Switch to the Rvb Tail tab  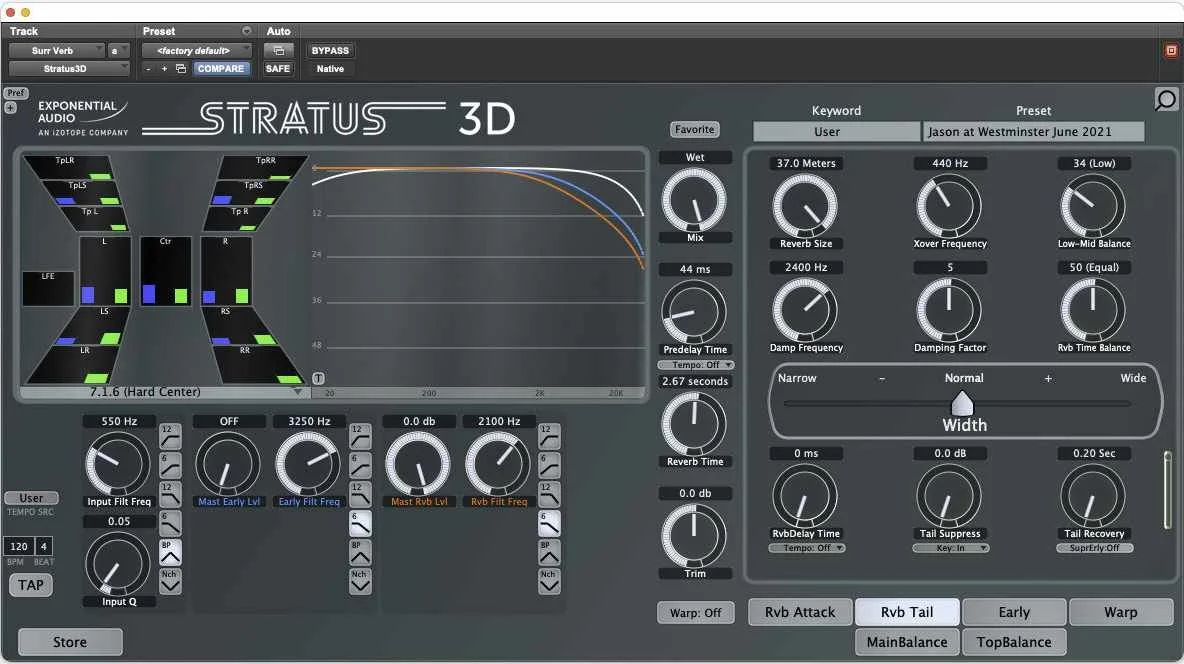tap(907, 612)
